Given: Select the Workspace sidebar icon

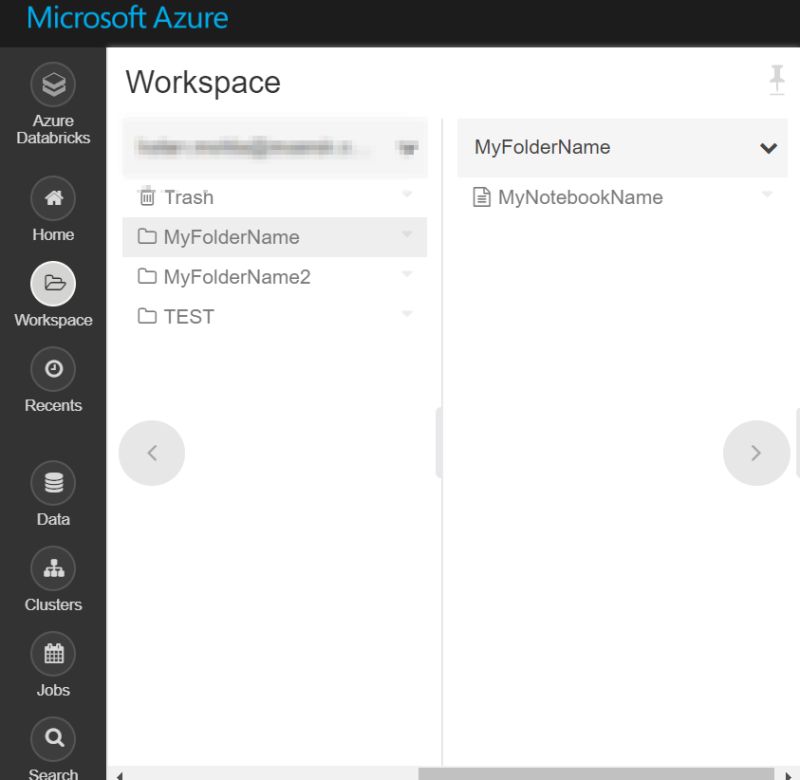Looking at the screenshot, I should point(53,284).
